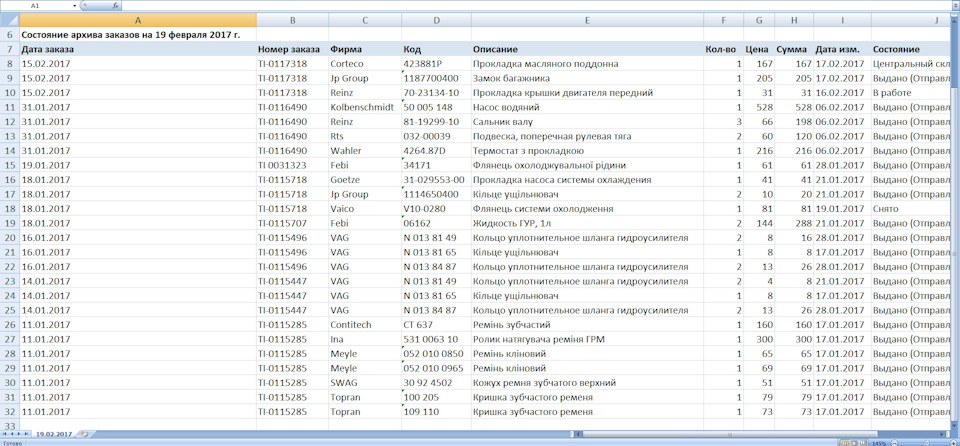Click the 'Цена' header cell

[x=759, y=49]
